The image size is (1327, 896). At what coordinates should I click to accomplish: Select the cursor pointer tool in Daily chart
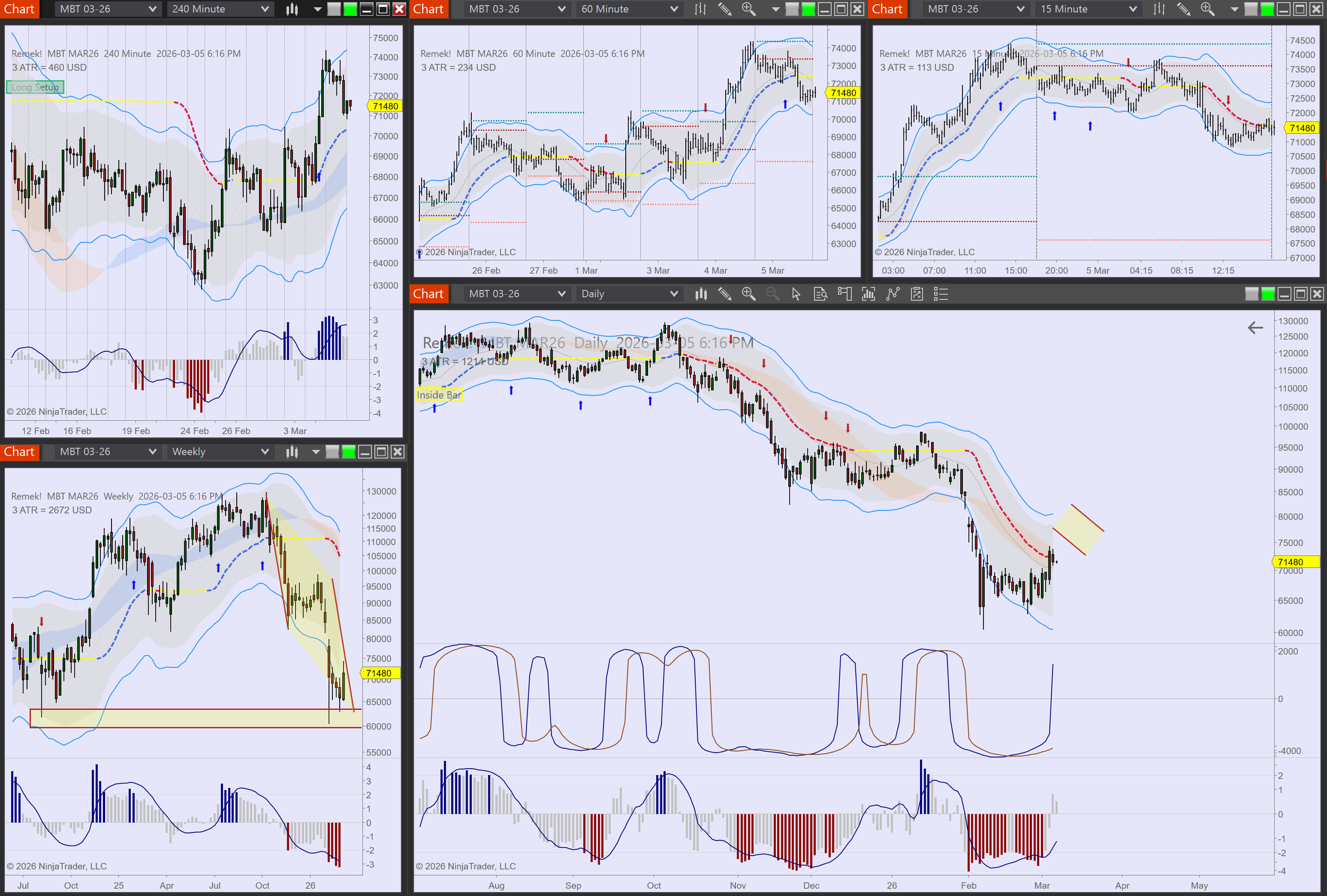pos(796,294)
